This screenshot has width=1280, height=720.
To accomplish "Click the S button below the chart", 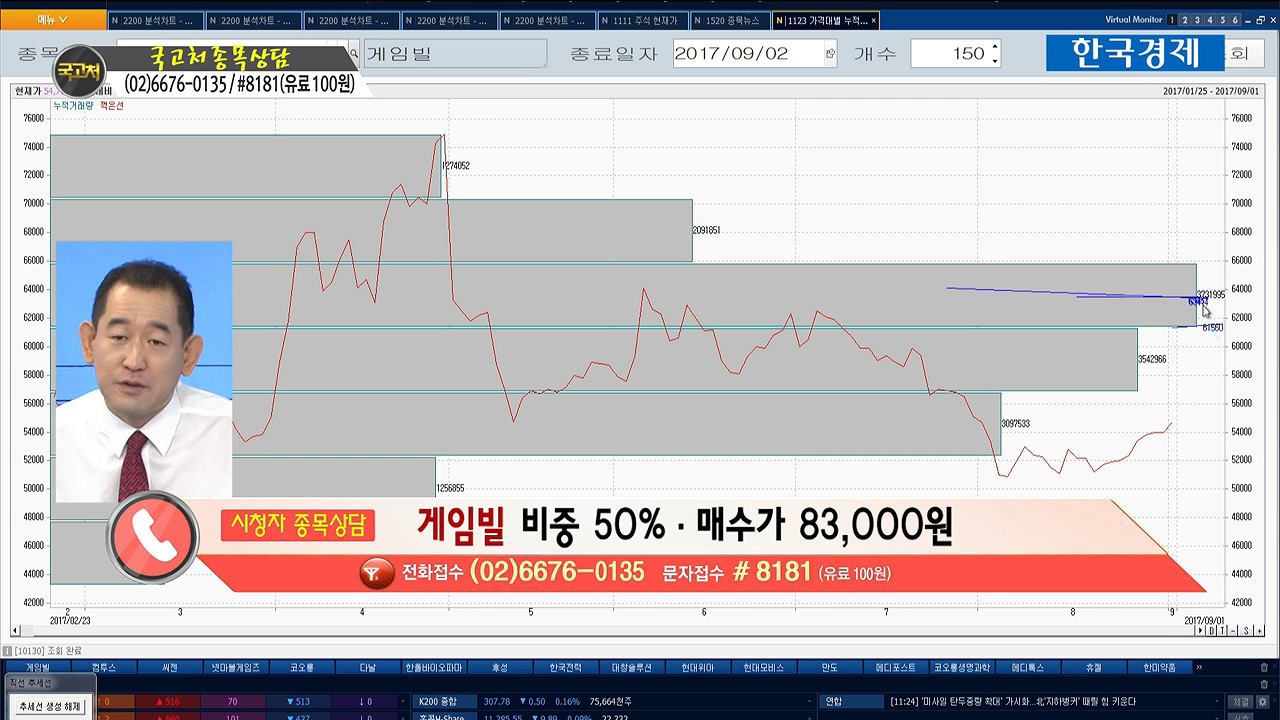I will [1246, 631].
